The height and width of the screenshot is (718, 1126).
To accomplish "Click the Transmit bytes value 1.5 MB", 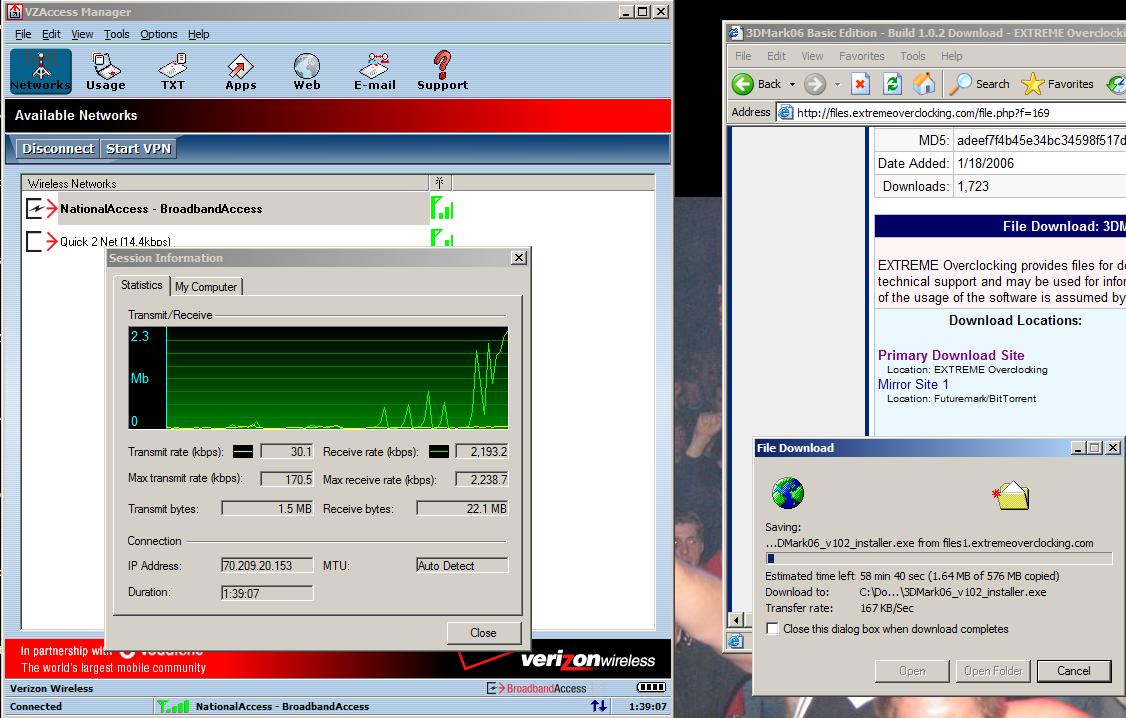I will pos(267,508).
